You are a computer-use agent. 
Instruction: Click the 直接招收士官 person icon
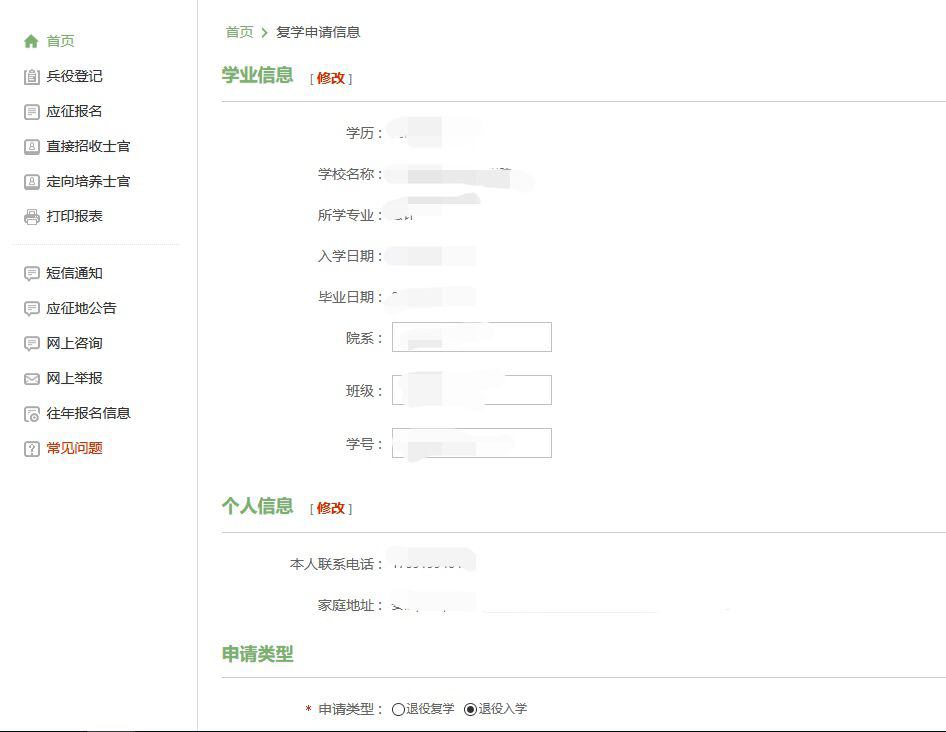click(x=31, y=147)
